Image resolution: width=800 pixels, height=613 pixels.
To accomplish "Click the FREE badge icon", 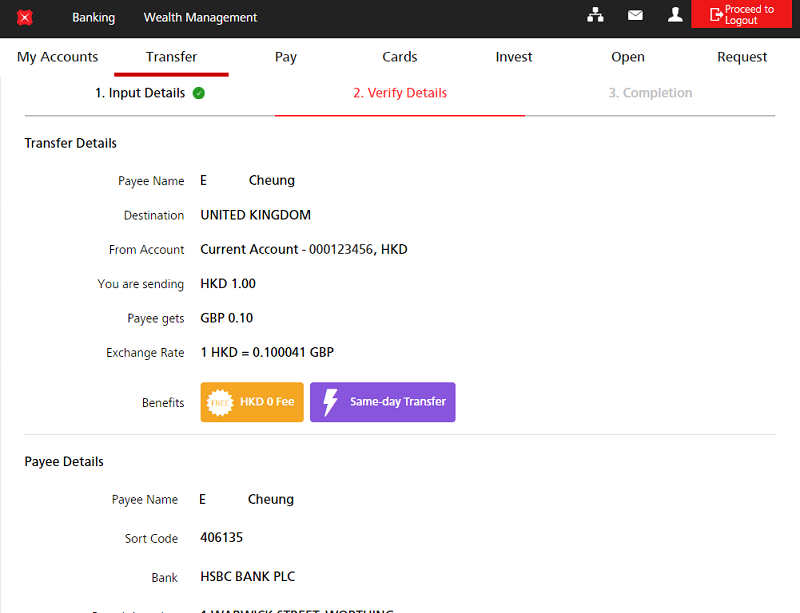I will coord(219,402).
